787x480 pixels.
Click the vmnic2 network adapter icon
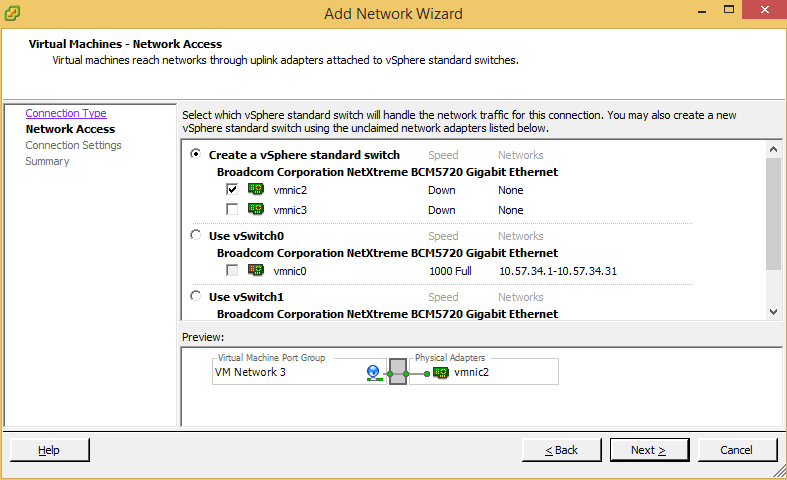point(256,189)
